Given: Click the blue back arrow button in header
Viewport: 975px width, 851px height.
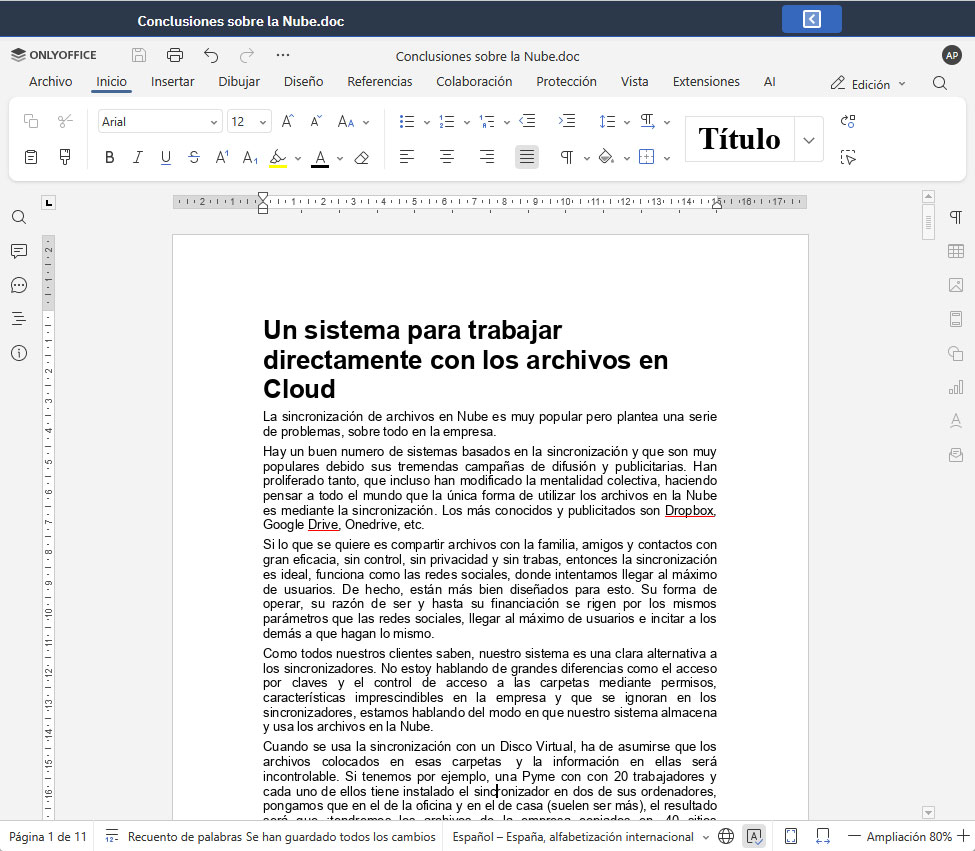Looking at the screenshot, I should click(x=811, y=19).
